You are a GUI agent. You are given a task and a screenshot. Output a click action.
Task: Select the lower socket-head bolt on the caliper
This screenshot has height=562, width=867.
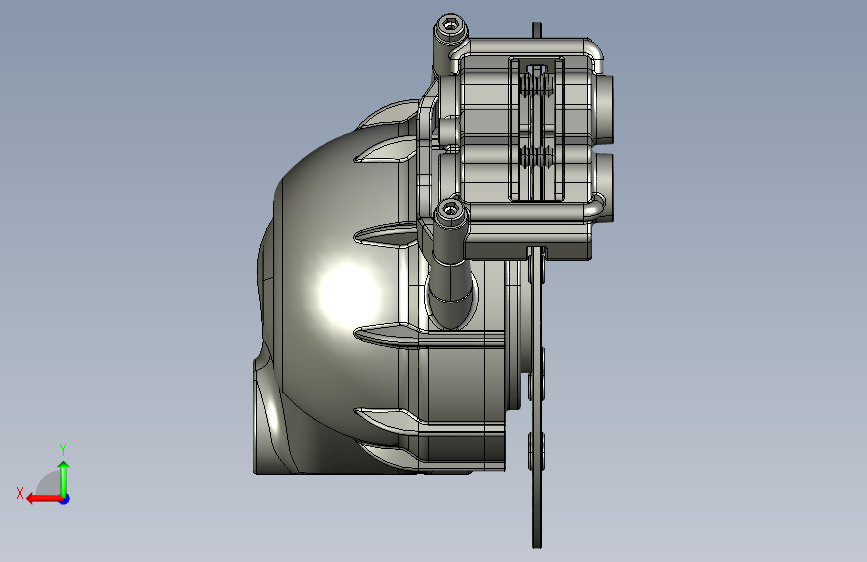pyautogui.click(x=451, y=212)
